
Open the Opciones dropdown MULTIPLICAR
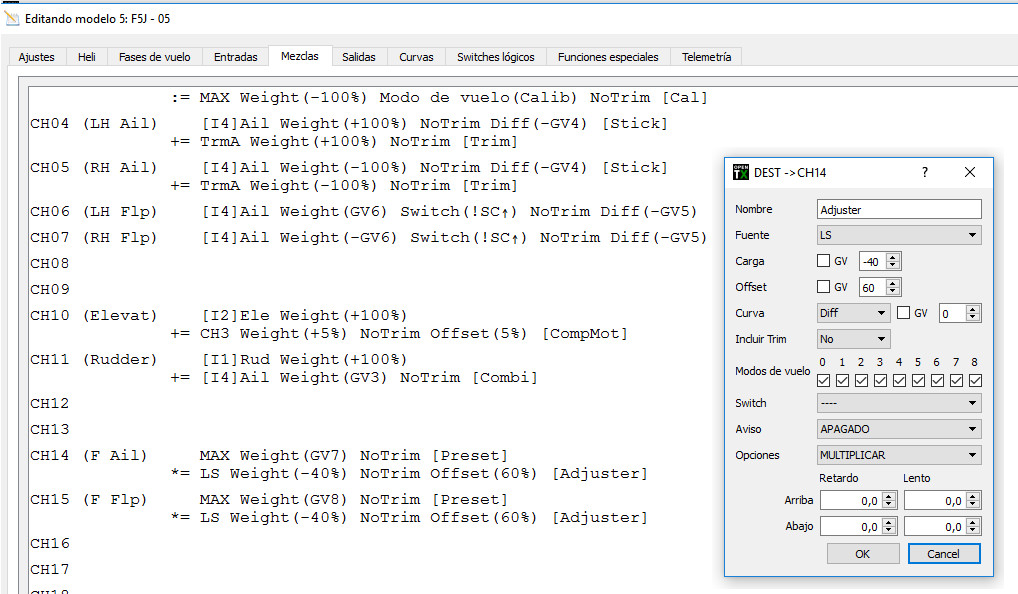[x=899, y=455]
